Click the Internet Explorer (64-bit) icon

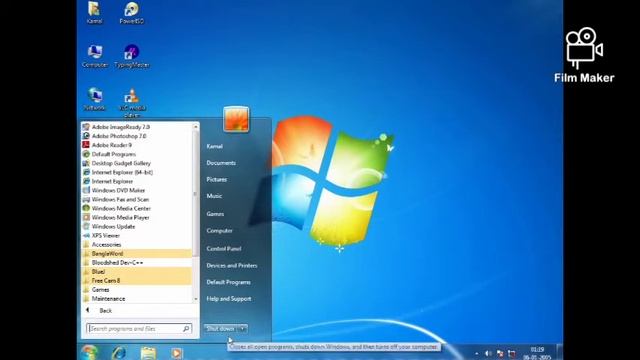click(x=86, y=172)
